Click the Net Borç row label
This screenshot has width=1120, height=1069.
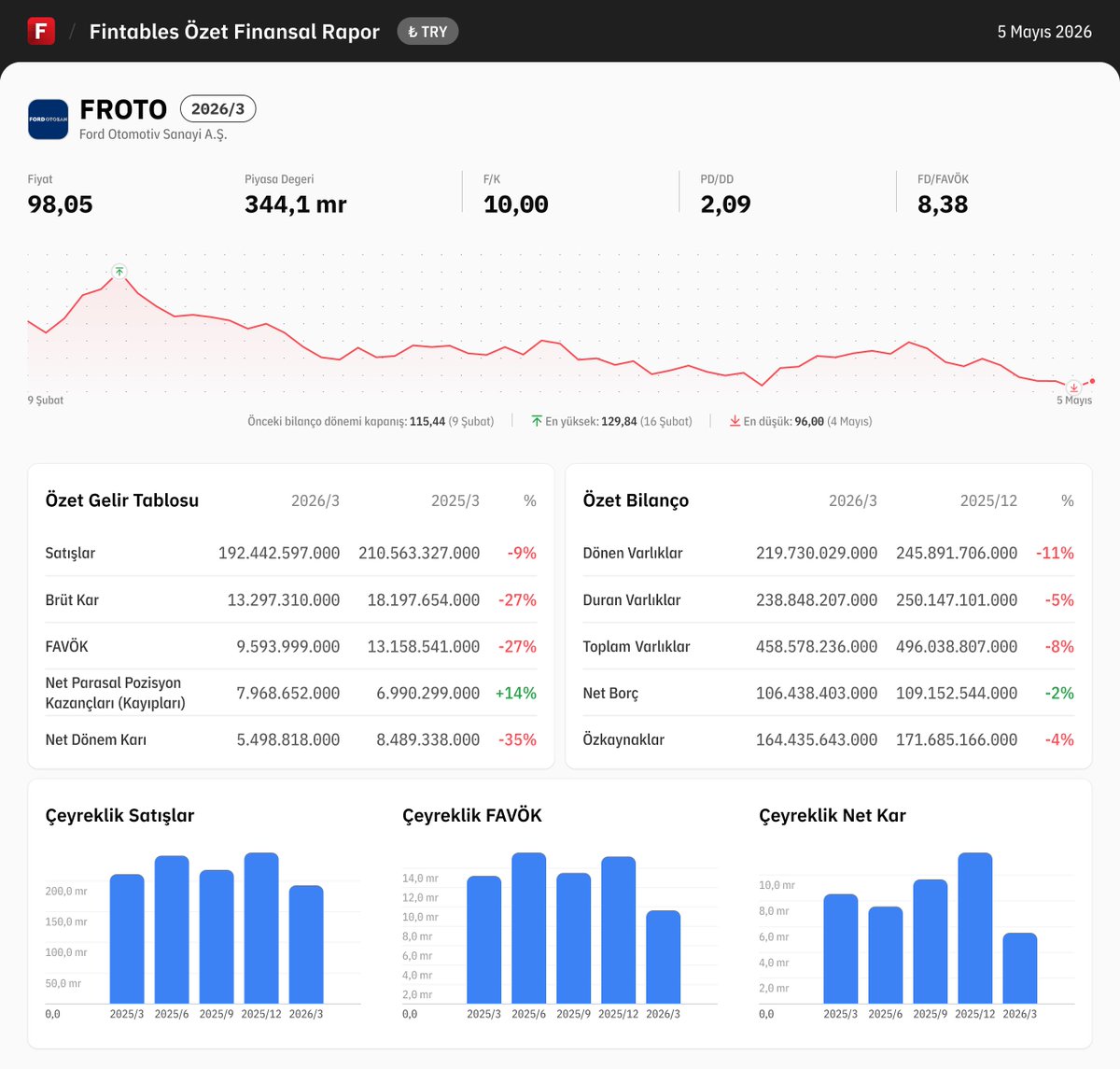coord(611,693)
